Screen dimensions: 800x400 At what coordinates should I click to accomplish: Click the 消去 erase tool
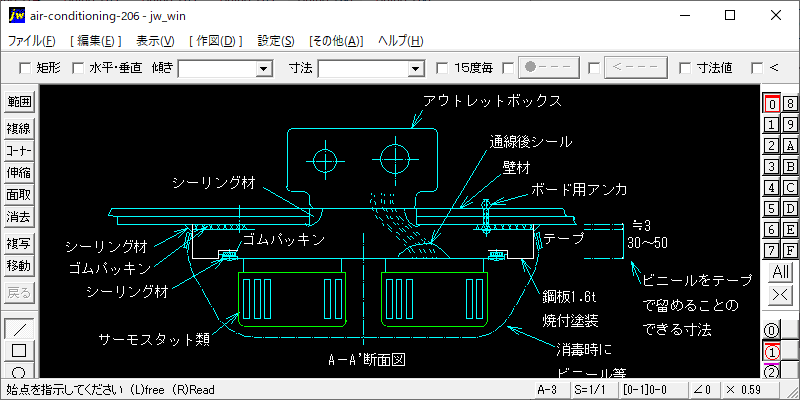coord(19,217)
